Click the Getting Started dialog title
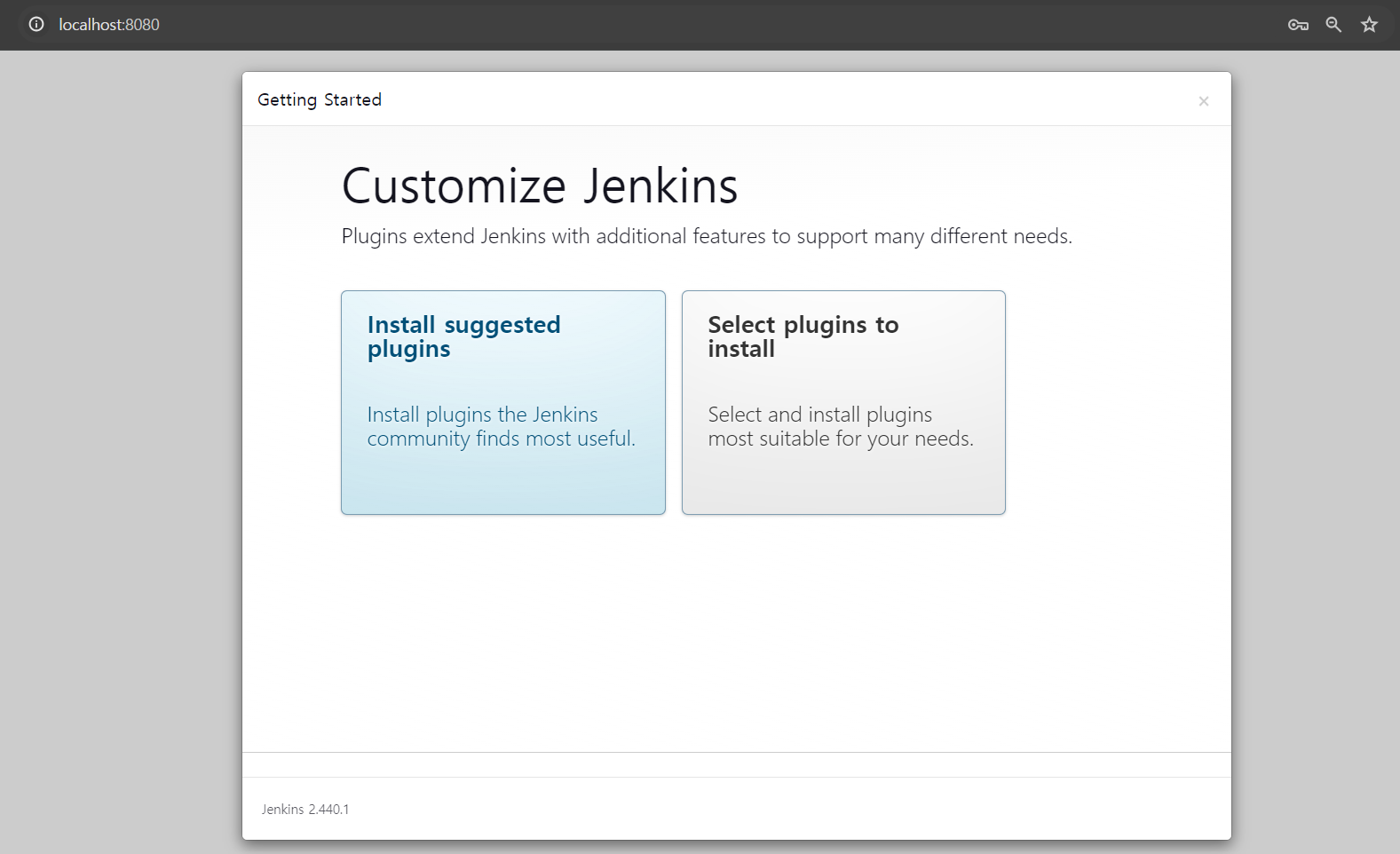The image size is (1400, 854). 320,100
